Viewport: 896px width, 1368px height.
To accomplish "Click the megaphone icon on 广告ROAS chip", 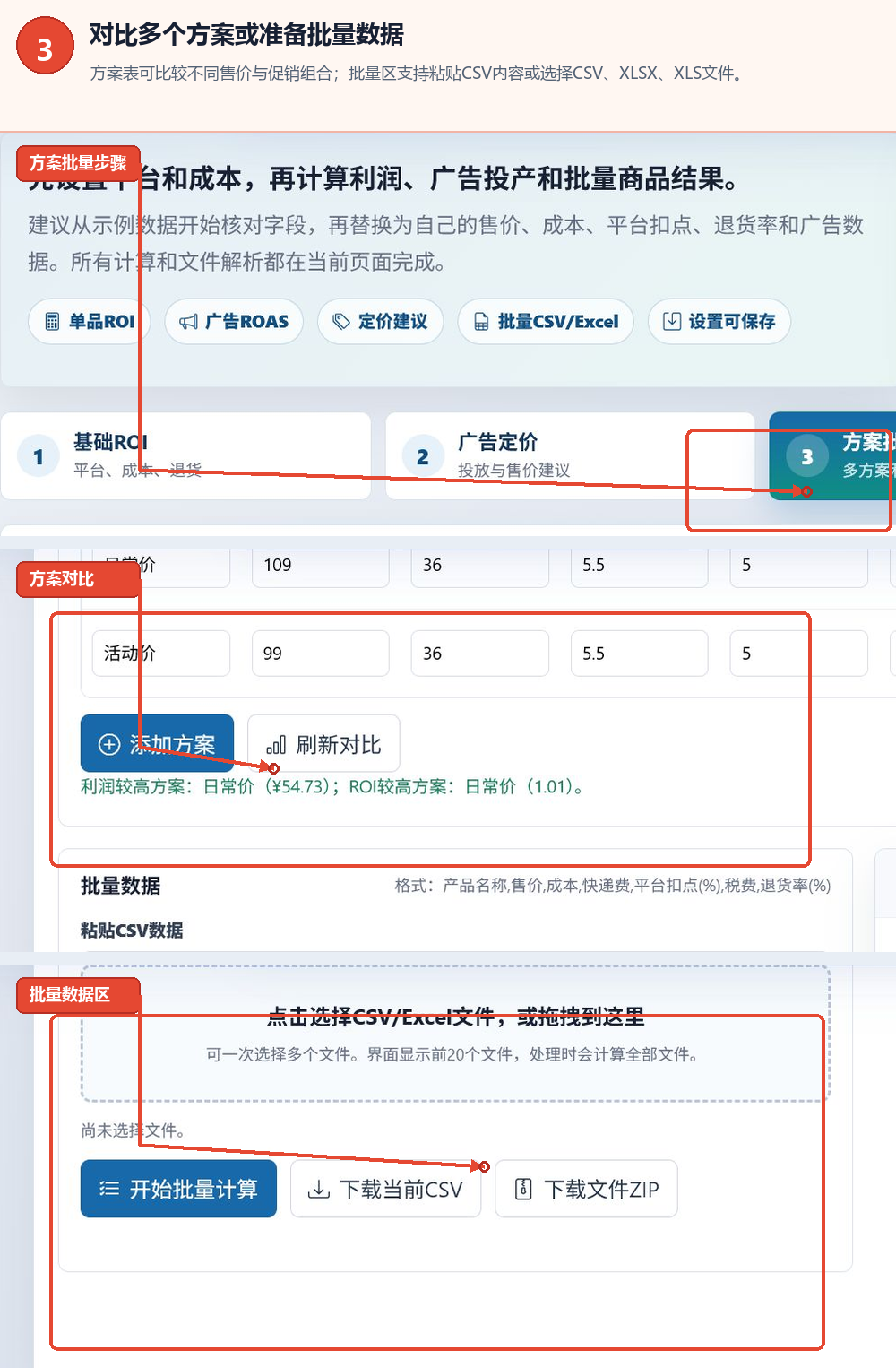I will pos(188,322).
